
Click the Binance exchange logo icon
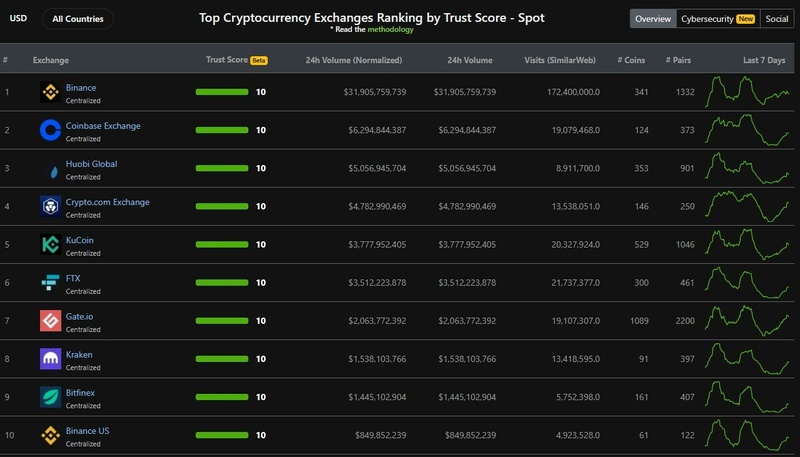(x=50, y=93)
